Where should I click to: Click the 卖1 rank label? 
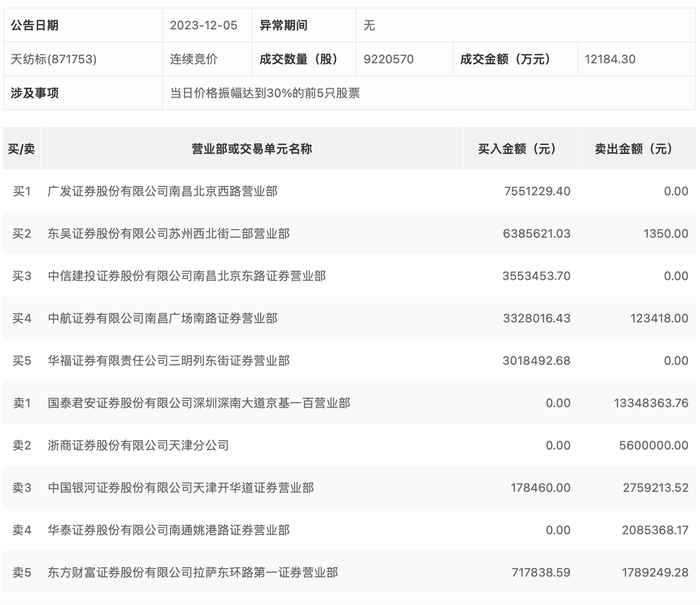21,403
